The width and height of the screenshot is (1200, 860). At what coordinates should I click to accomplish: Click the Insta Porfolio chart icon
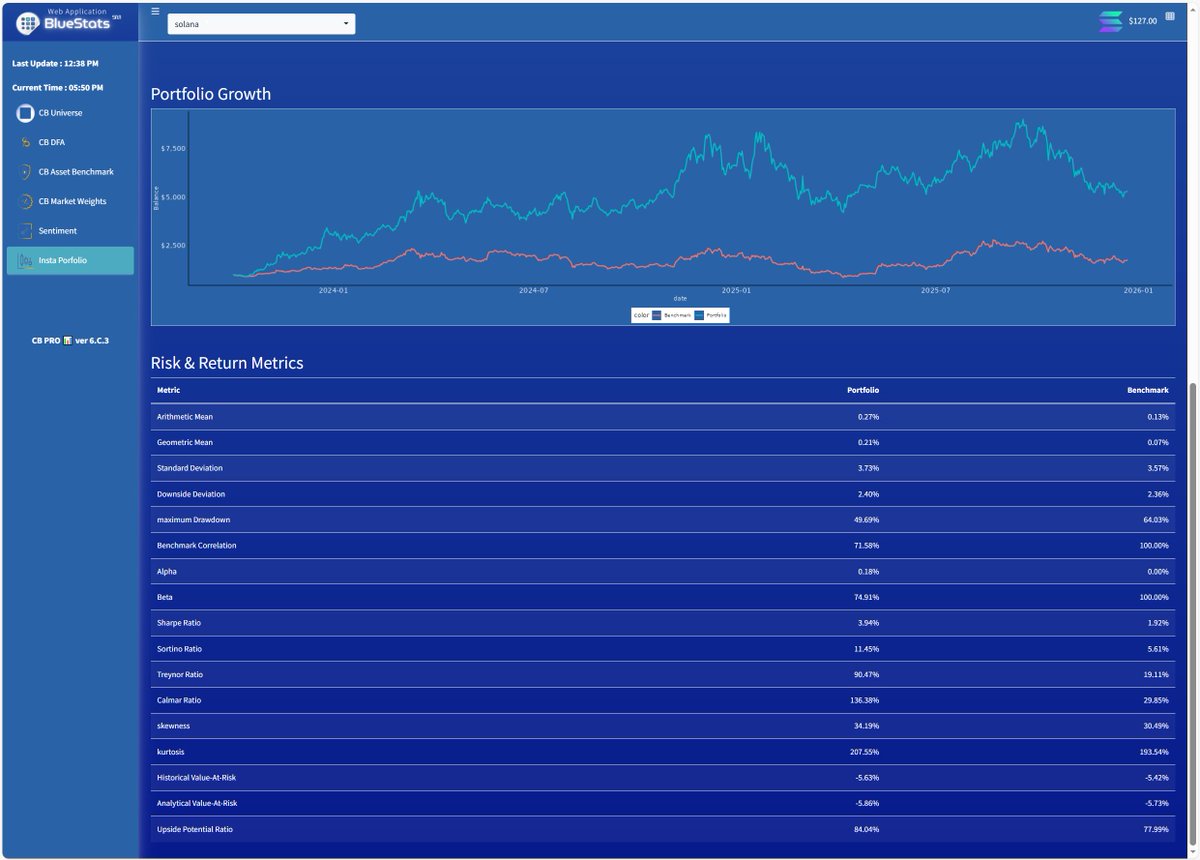tap(26, 260)
